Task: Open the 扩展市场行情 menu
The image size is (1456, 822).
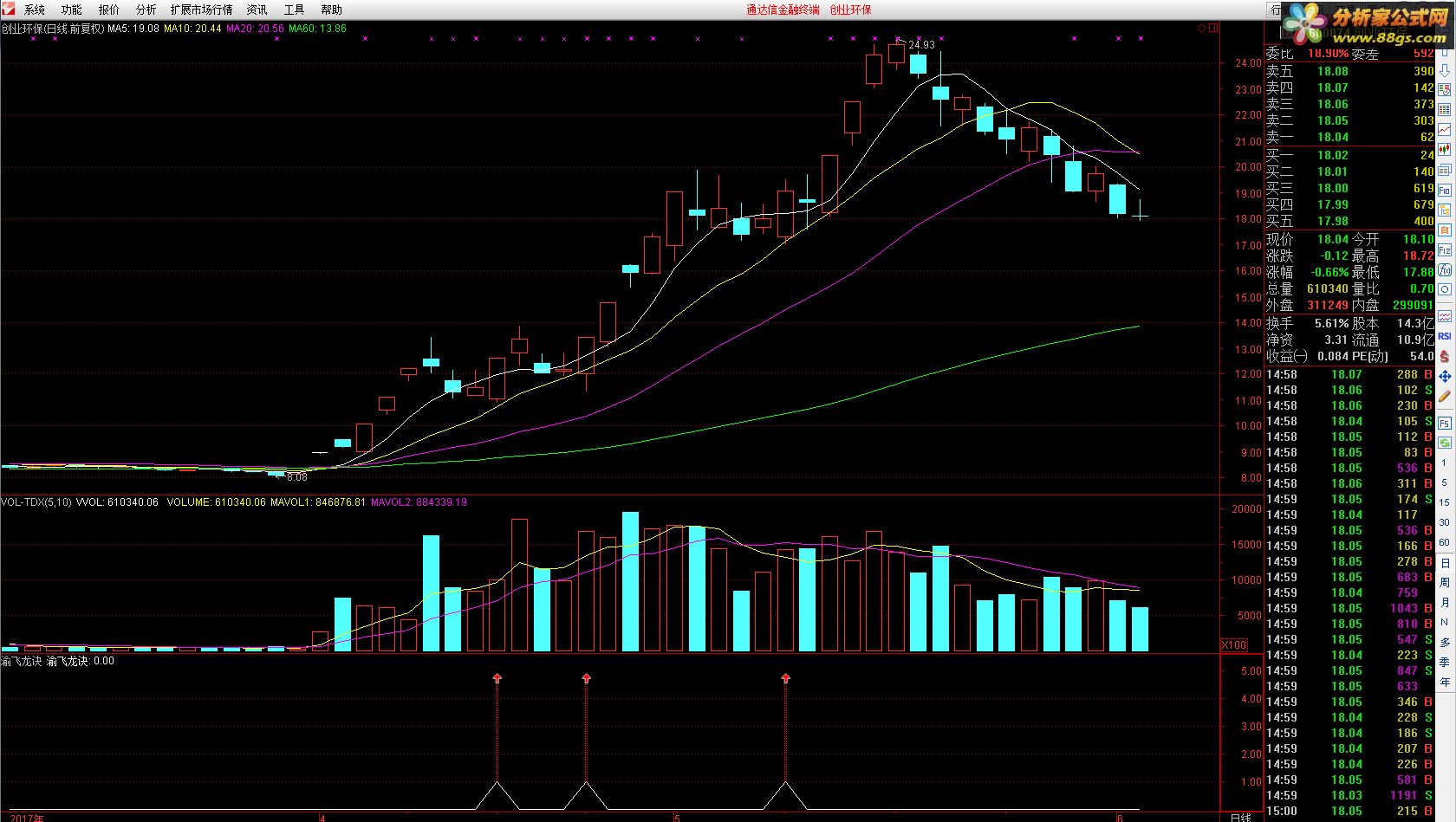Action: coord(202,10)
